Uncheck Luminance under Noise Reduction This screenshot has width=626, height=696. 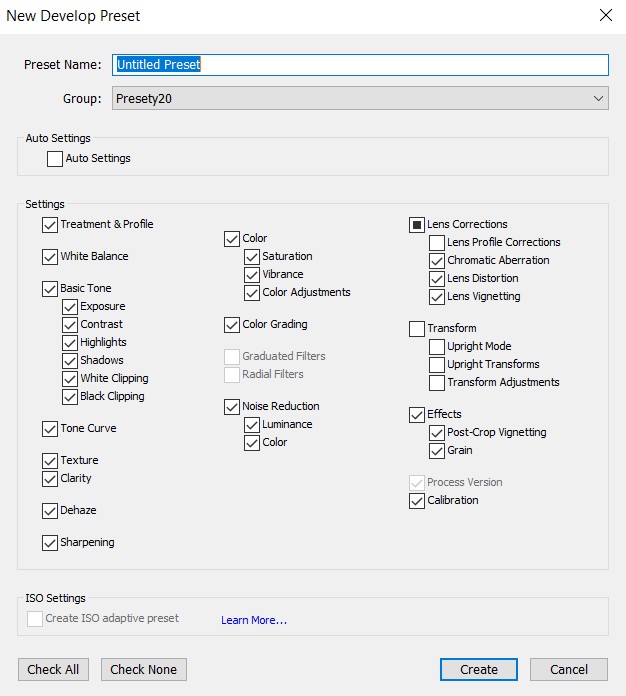[x=252, y=425]
